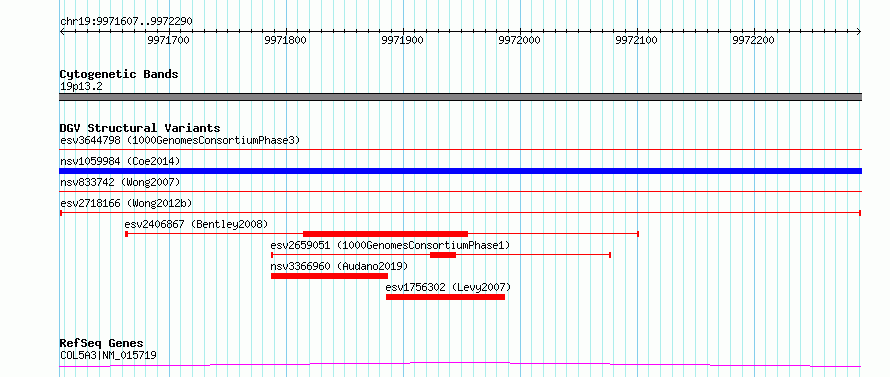Screen dimensions: 890x377
Task: Click the esv2406867 Bentley2008 thick red segment
Action: pyautogui.click(x=385, y=234)
